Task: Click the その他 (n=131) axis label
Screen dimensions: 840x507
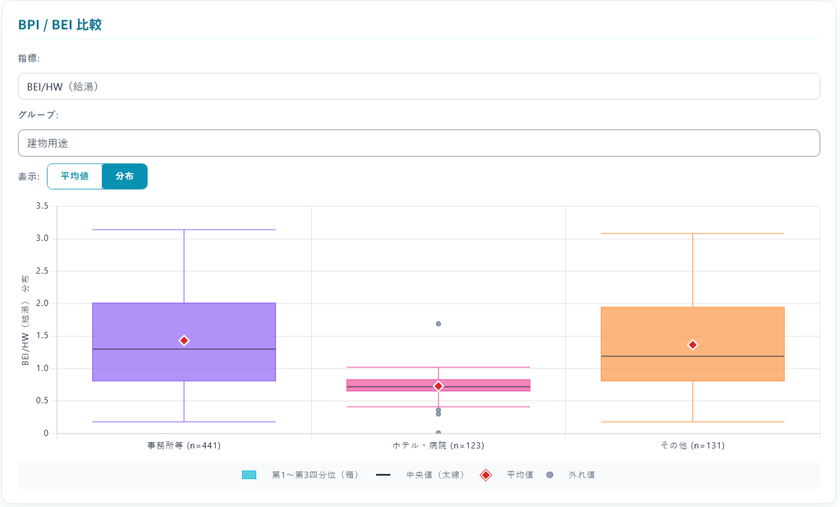Action: [x=693, y=445]
